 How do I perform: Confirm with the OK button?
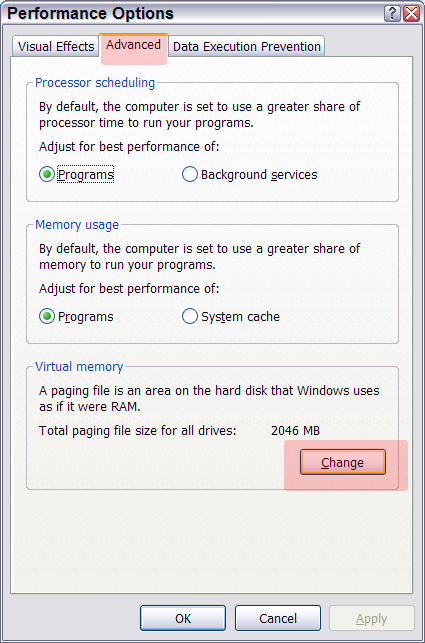click(x=183, y=618)
